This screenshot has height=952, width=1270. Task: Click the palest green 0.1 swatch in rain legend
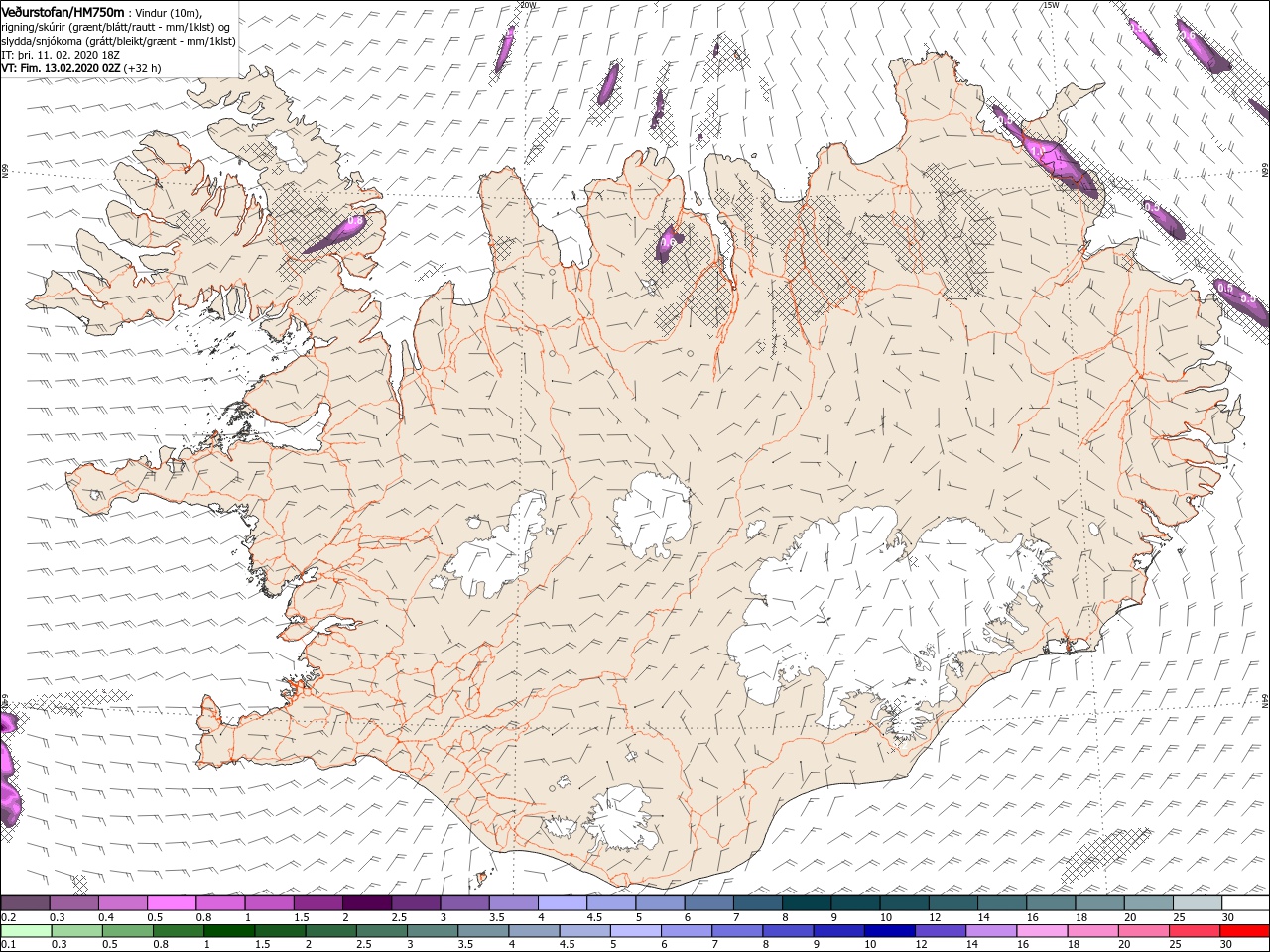click(25, 930)
